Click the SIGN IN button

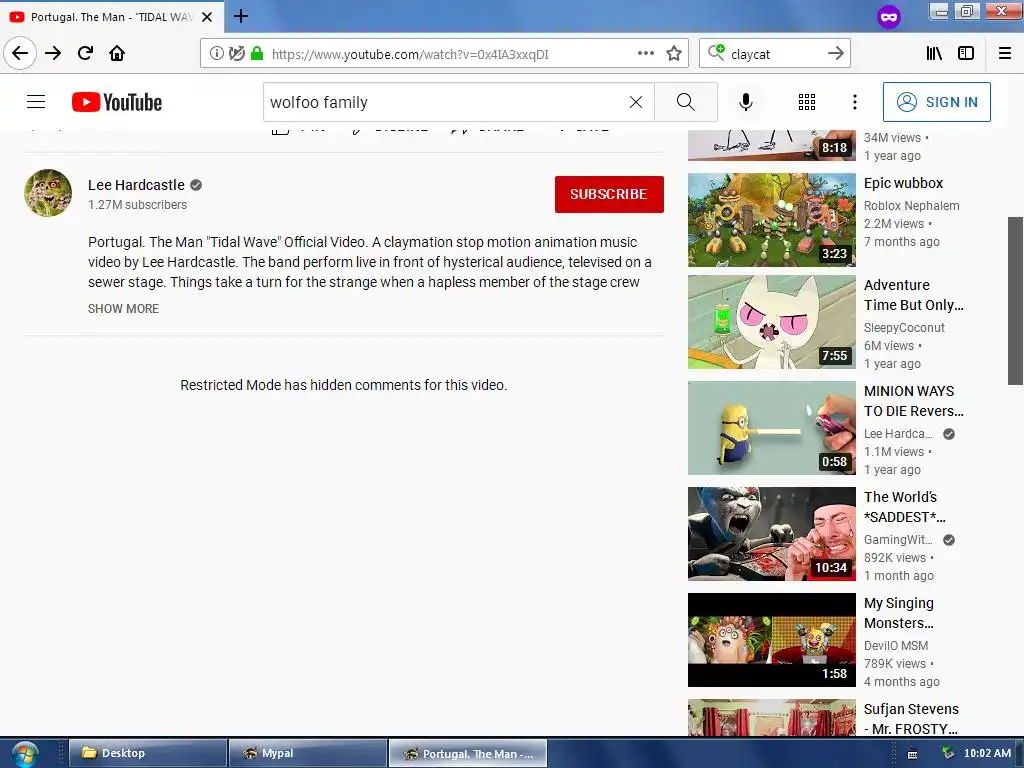click(936, 102)
